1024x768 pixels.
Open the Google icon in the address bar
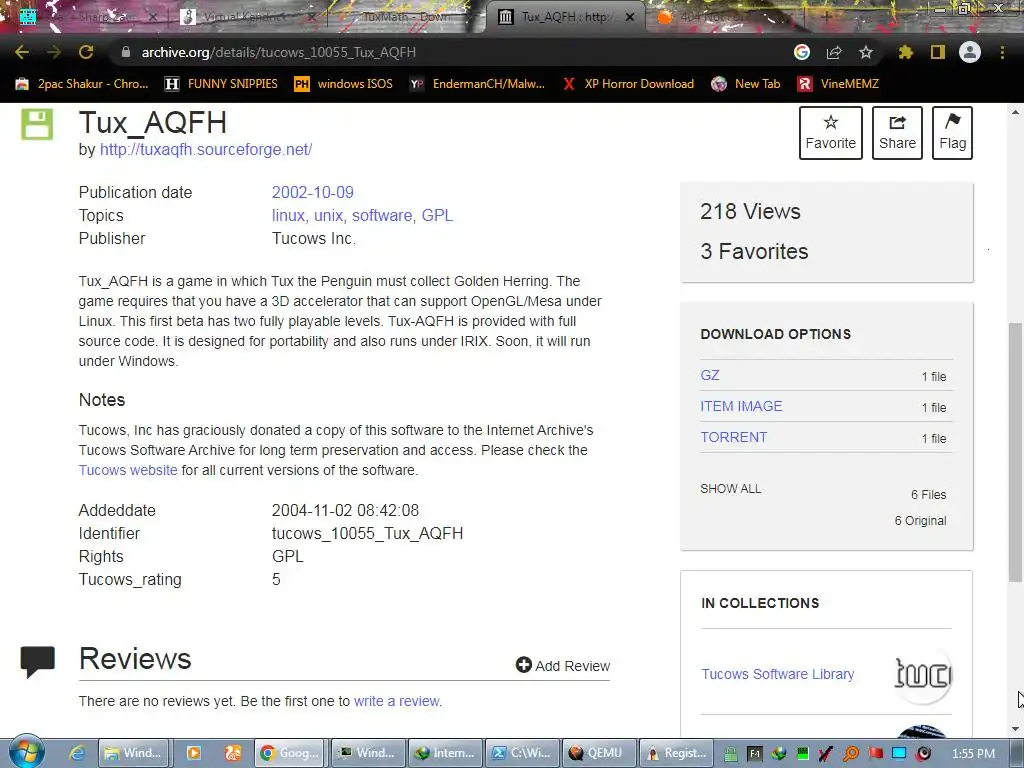click(x=802, y=52)
